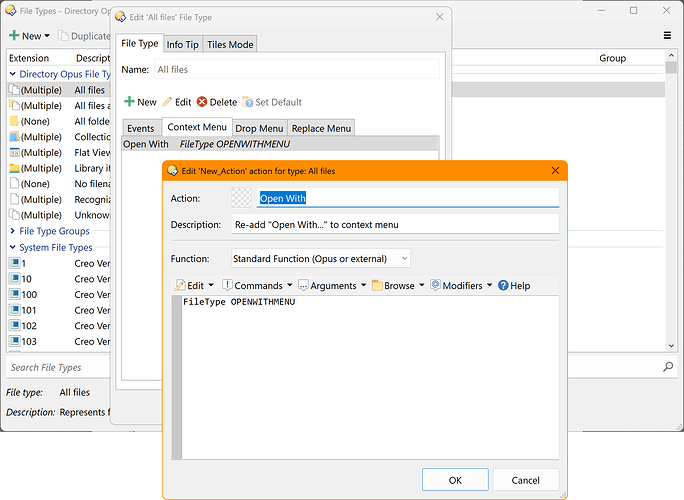
Task: Click the Edit pencil icon in File Type dialog
Action: [167, 102]
